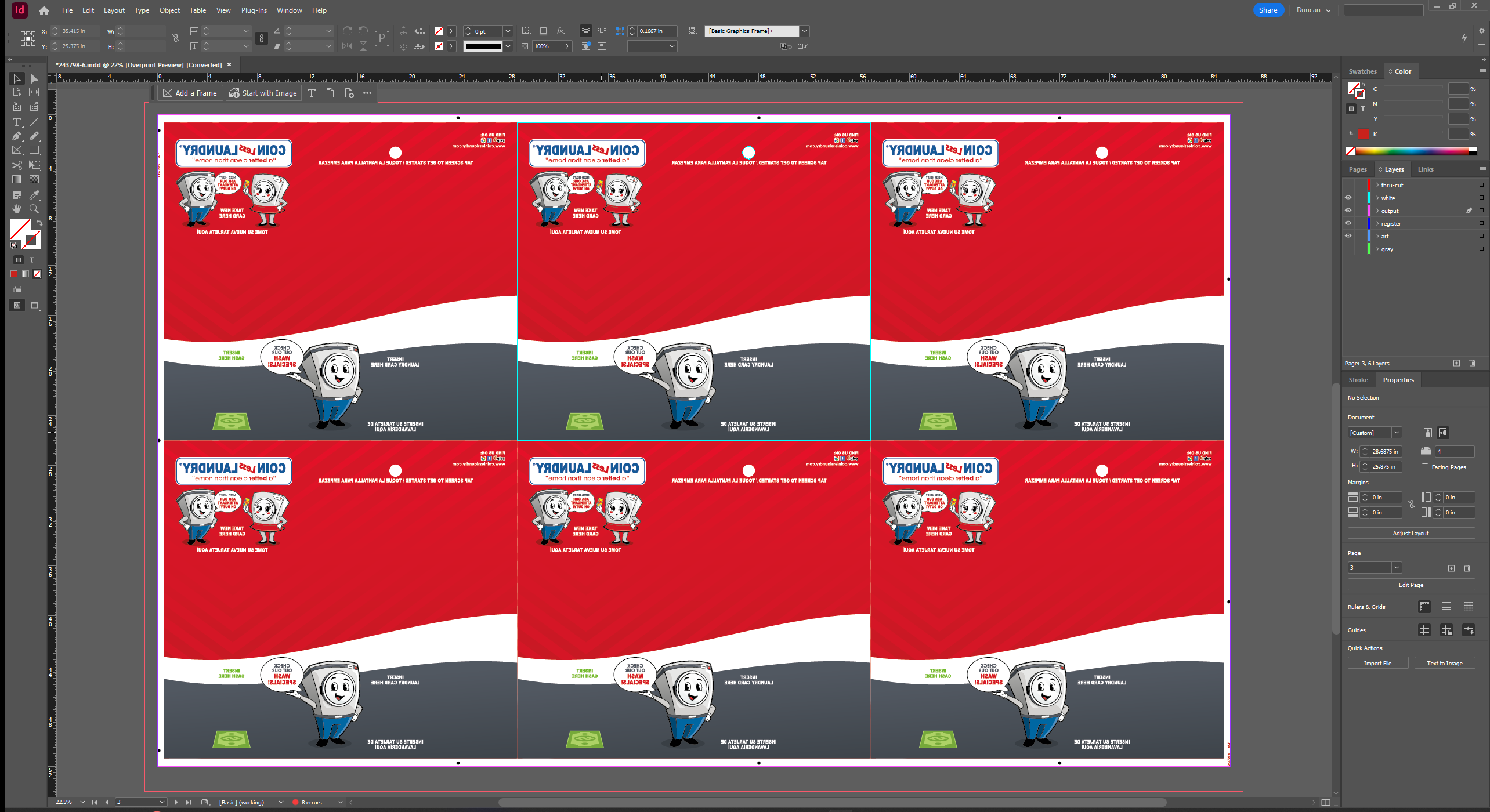Open the Custom document preset dropdown

pos(1397,433)
